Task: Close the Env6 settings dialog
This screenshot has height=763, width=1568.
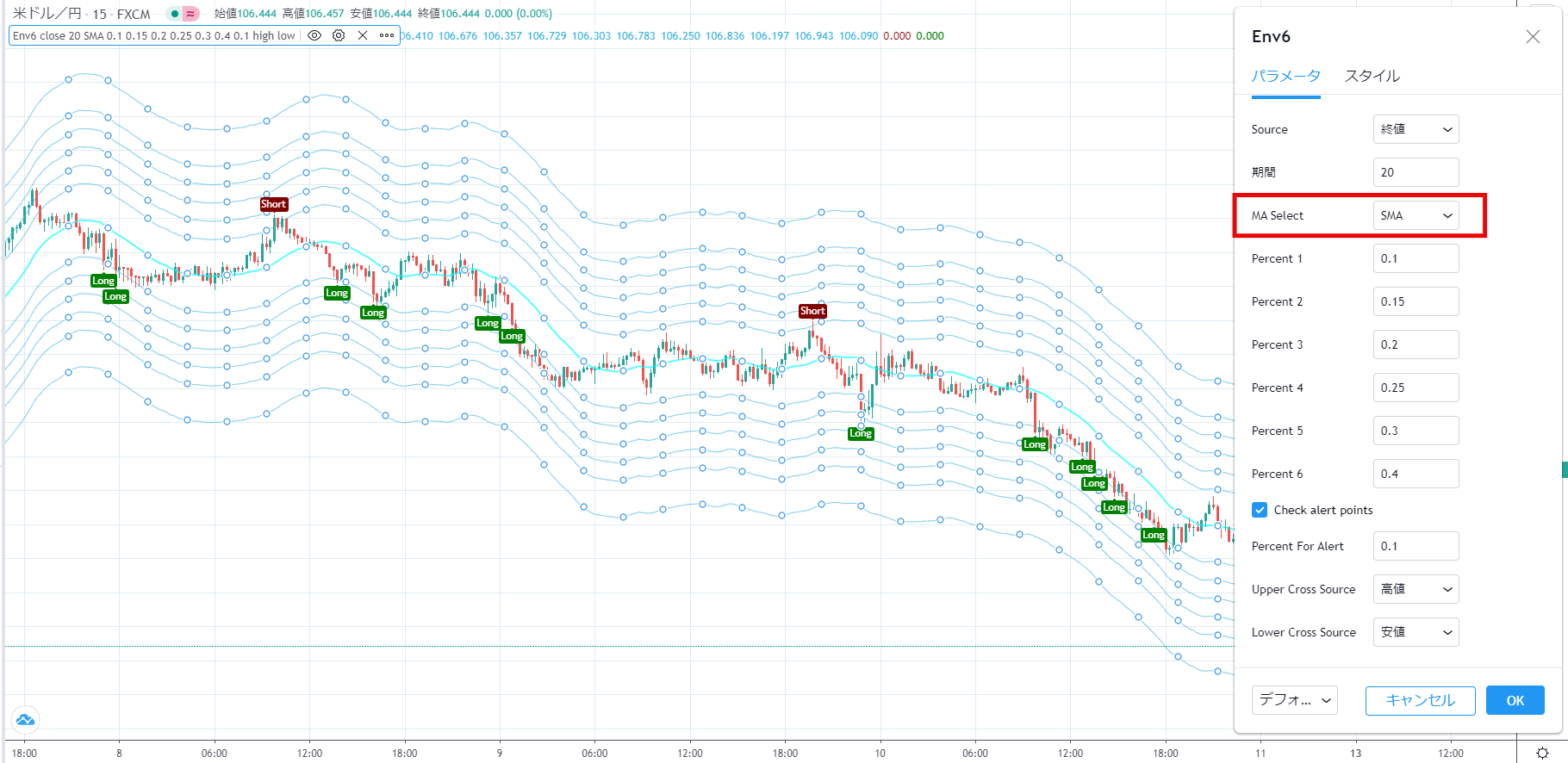Action: [x=1533, y=36]
